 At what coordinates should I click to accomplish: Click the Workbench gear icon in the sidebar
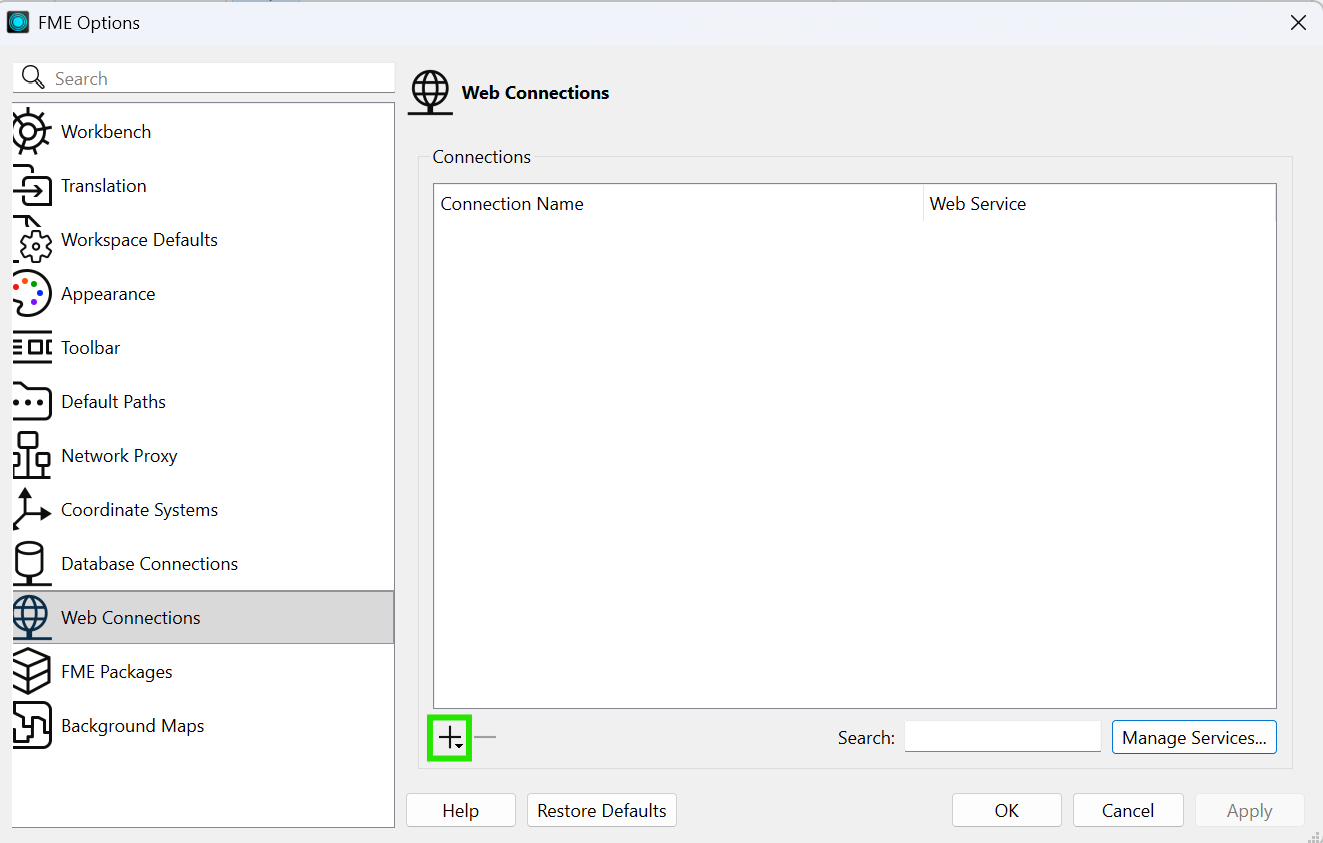pos(31,132)
